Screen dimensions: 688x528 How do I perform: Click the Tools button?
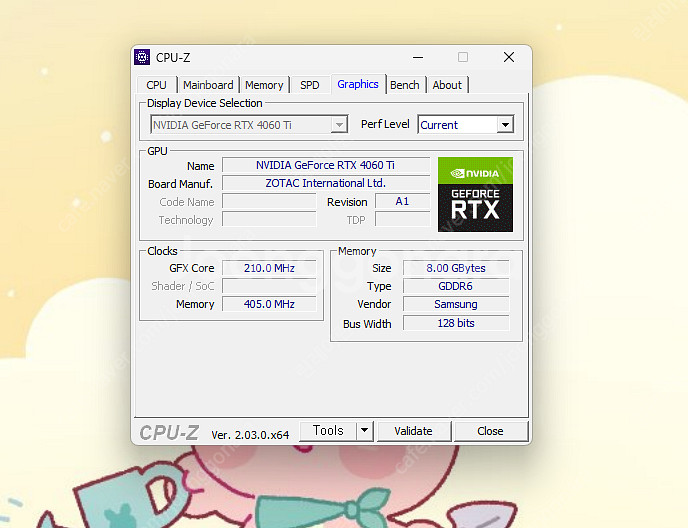[328, 431]
